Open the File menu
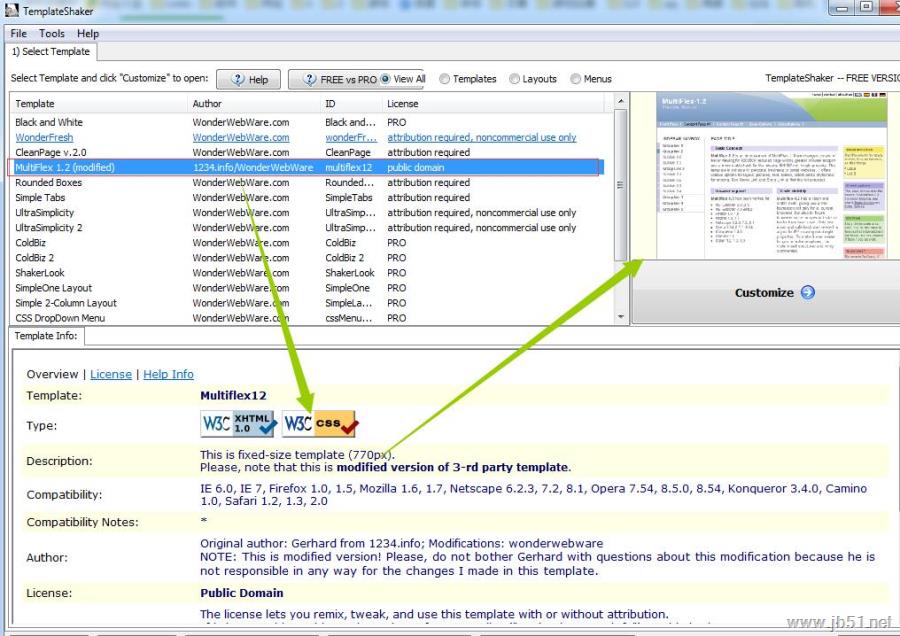This screenshot has width=900, height=636. pos(18,33)
